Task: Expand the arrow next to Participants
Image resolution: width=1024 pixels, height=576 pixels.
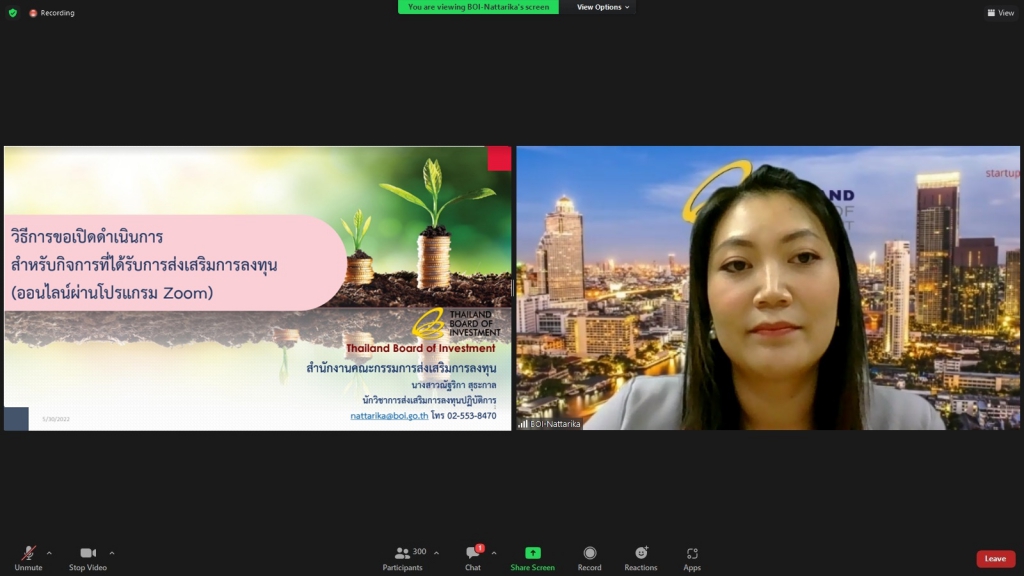Action: 436,553
